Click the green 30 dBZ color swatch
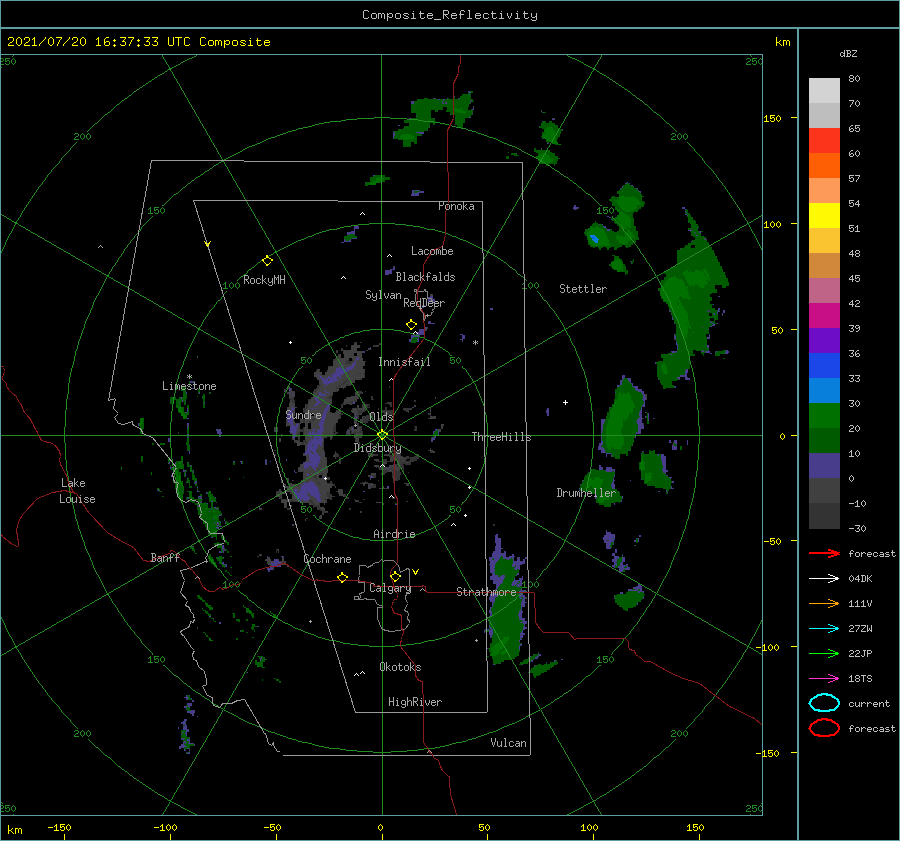Image resolution: width=900 pixels, height=841 pixels. (x=824, y=415)
